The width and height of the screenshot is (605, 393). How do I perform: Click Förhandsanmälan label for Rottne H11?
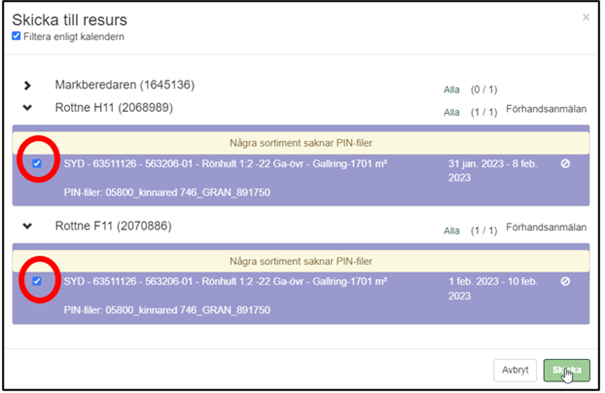click(546, 109)
